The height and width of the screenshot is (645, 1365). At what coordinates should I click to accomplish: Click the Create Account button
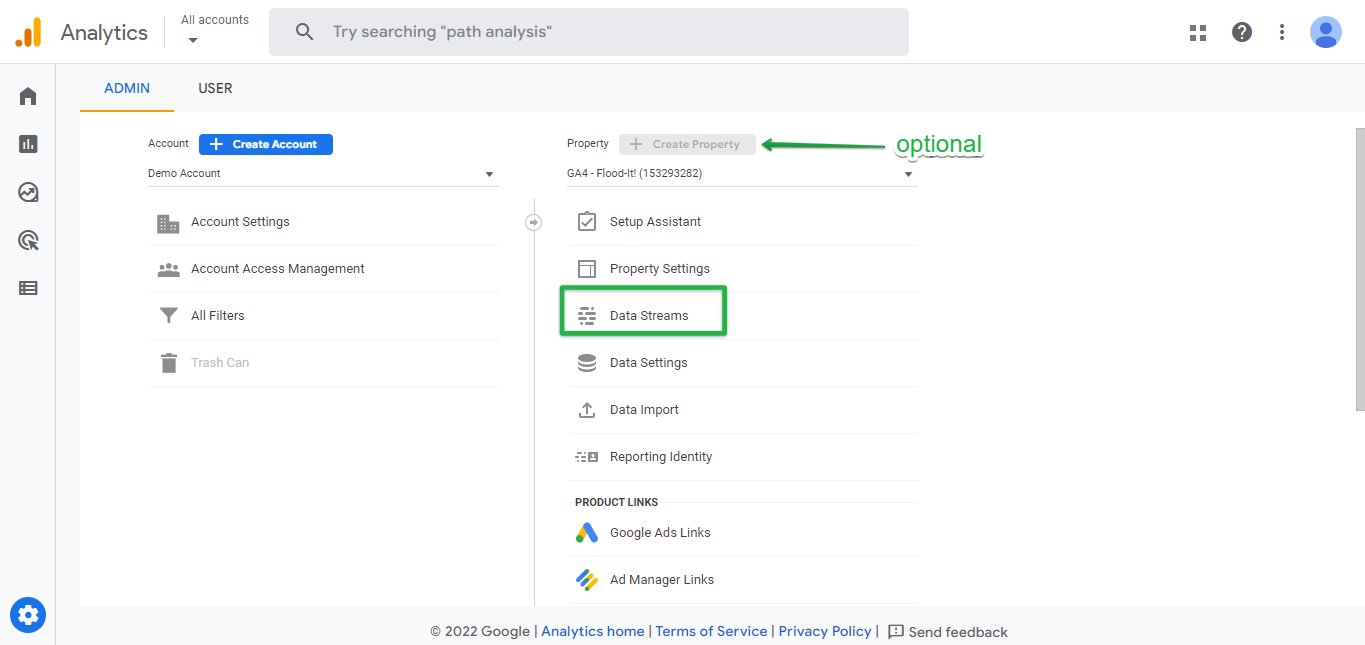click(x=266, y=144)
